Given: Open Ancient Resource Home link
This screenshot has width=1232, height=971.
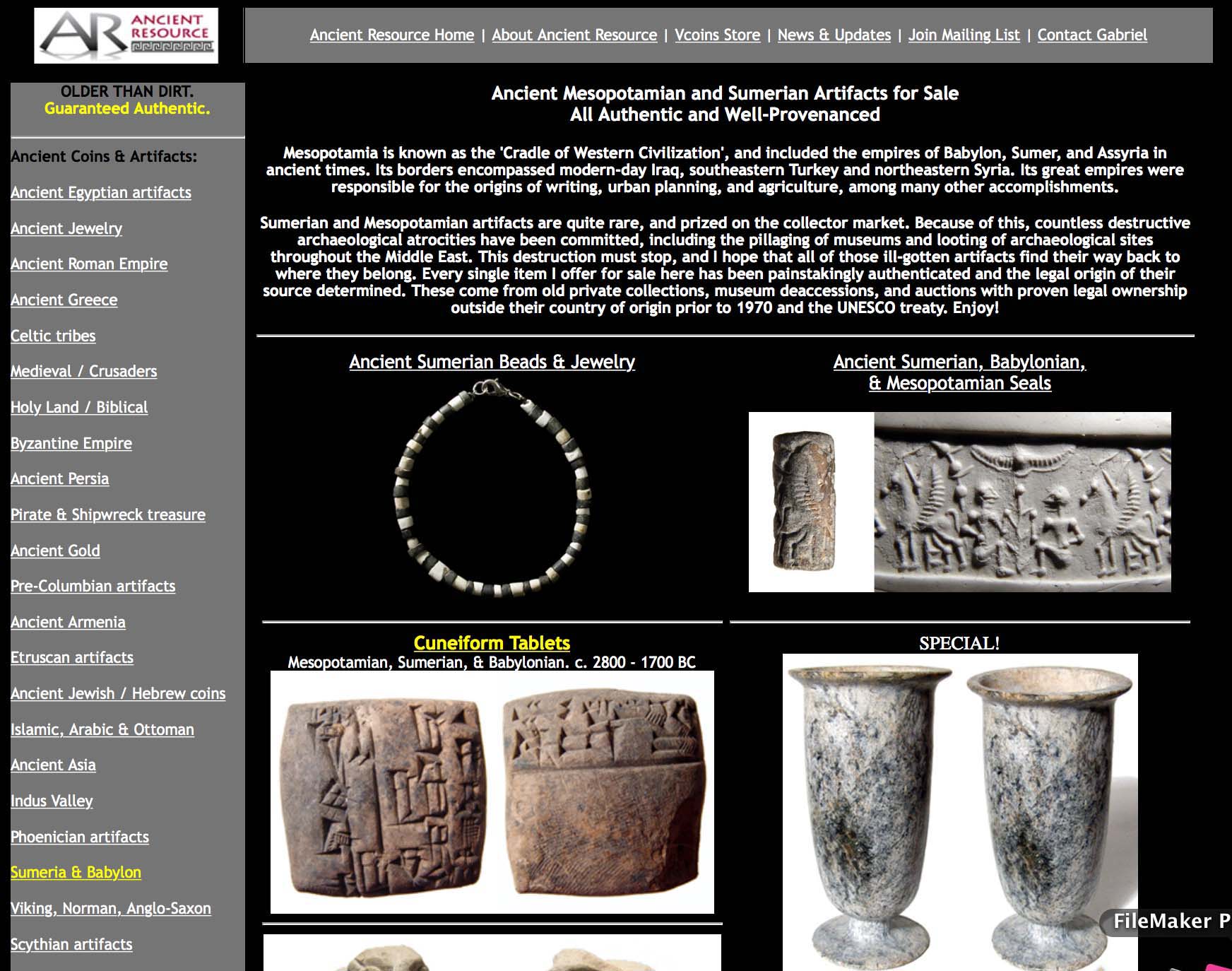Looking at the screenshot, I should point(392,35).
